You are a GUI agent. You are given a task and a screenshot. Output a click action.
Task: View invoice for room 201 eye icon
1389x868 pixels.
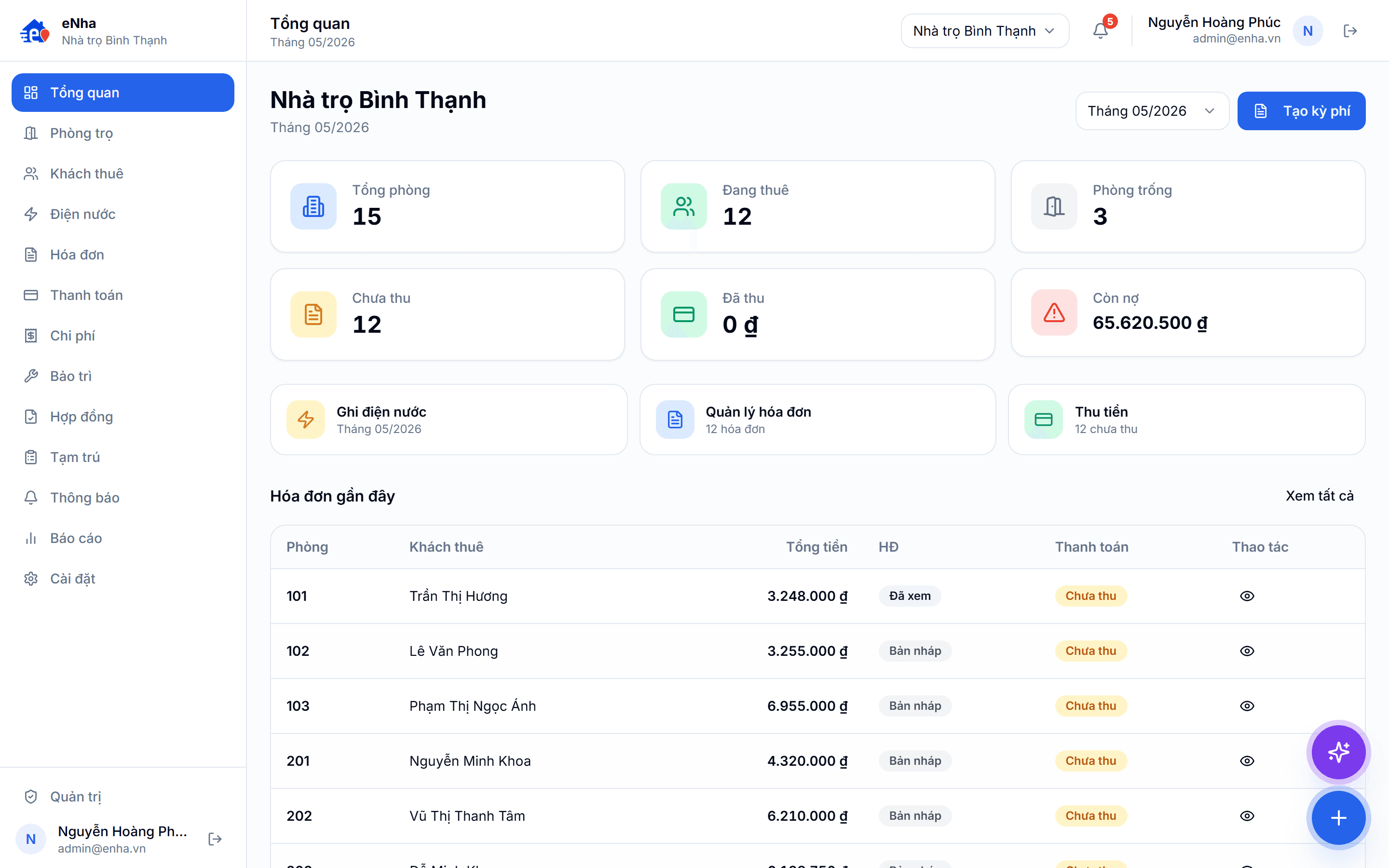pyautogui.click(x=1247, y=760)
